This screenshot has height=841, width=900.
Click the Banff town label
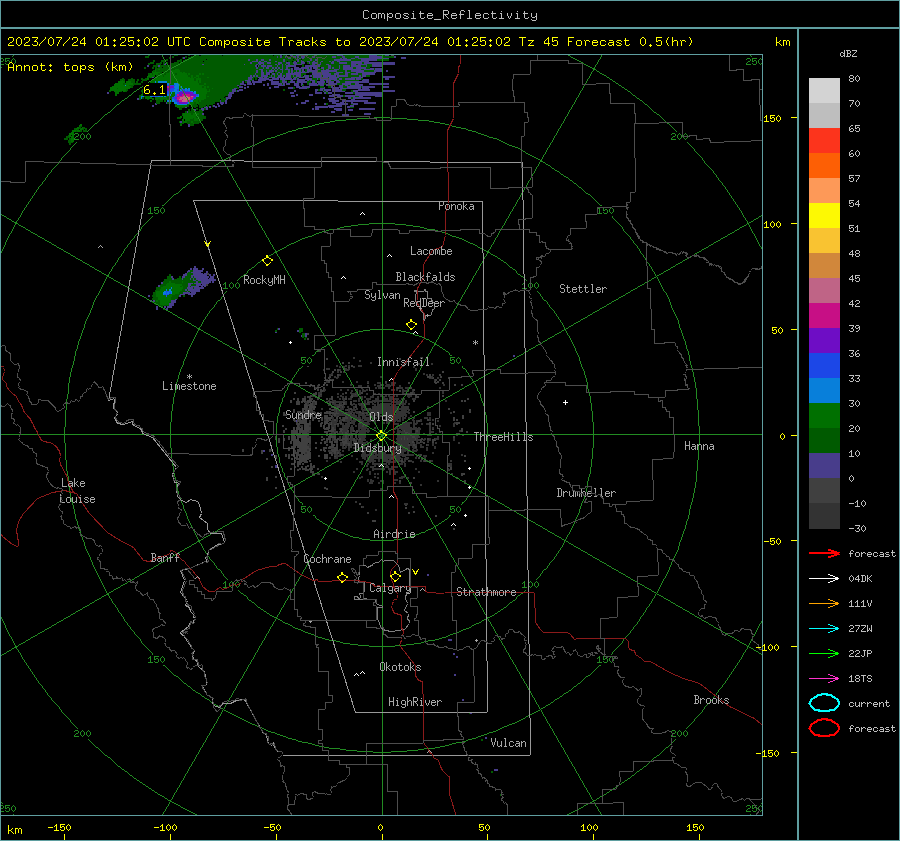pos(165,557)
